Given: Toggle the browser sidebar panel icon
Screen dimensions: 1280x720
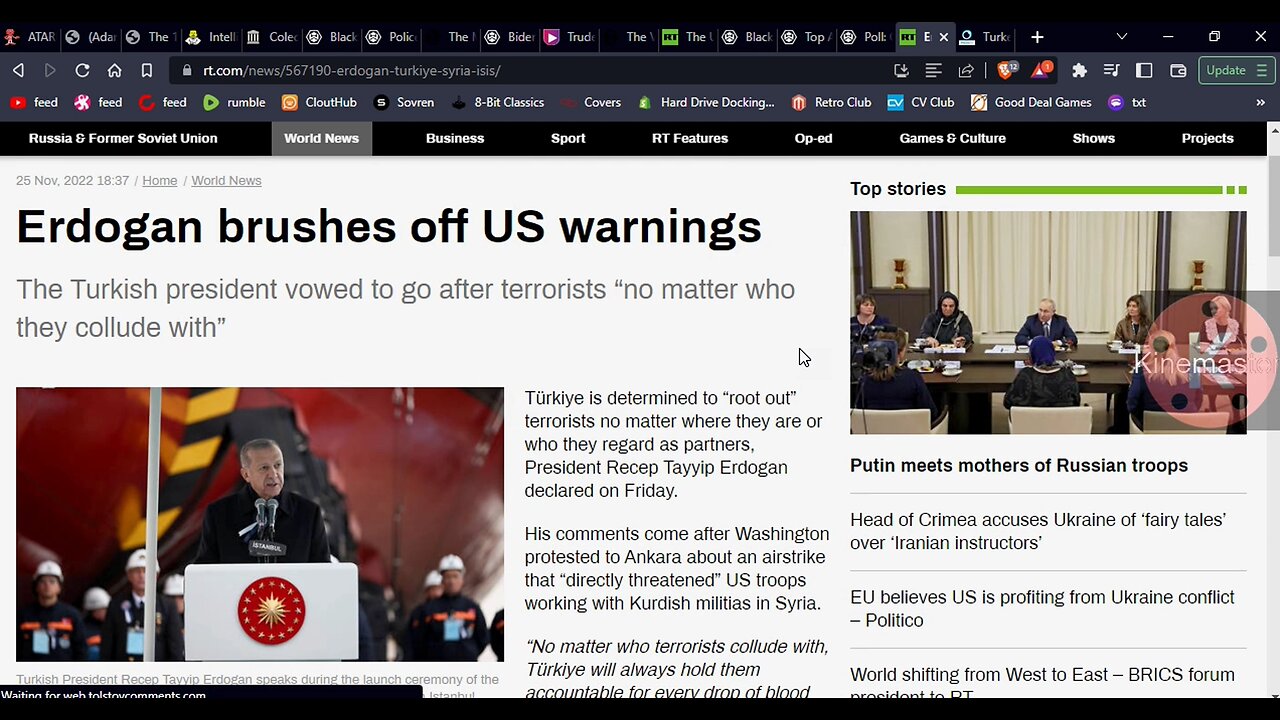Looking at the screenshot, I should [1144, 71].
